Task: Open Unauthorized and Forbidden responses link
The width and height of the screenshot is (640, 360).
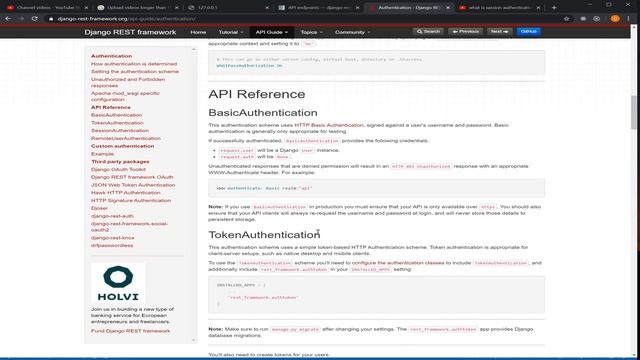Action: coord(128,82)
